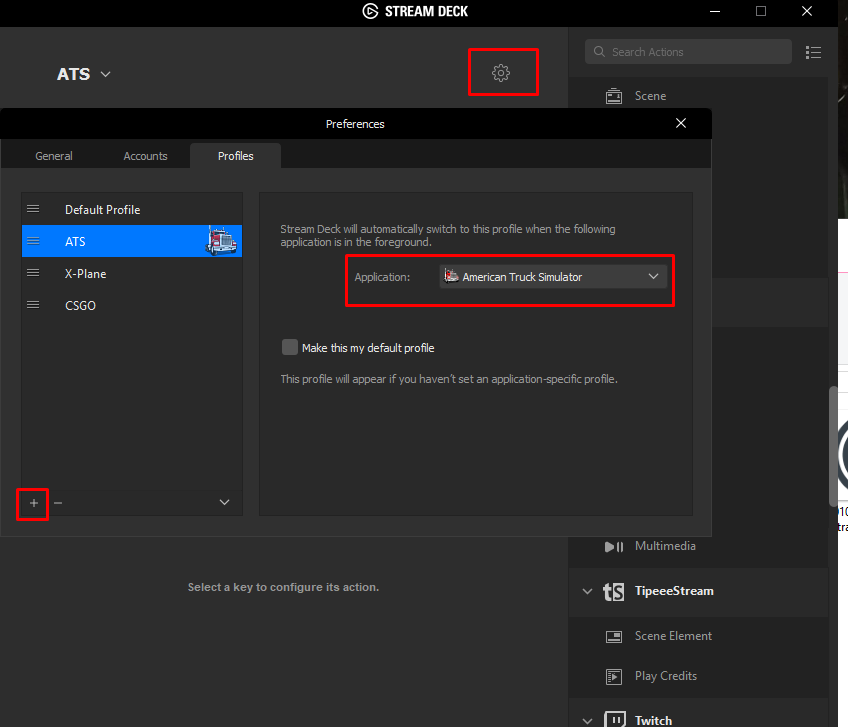The image size is (848, 728).
Task: Select the X-Plane profile
Action: (132, 273)
